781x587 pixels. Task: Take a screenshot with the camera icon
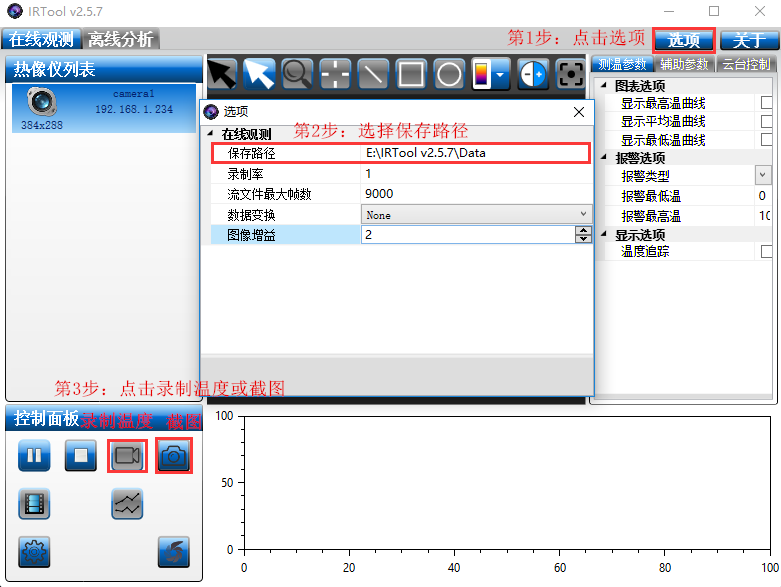[174, 456]
